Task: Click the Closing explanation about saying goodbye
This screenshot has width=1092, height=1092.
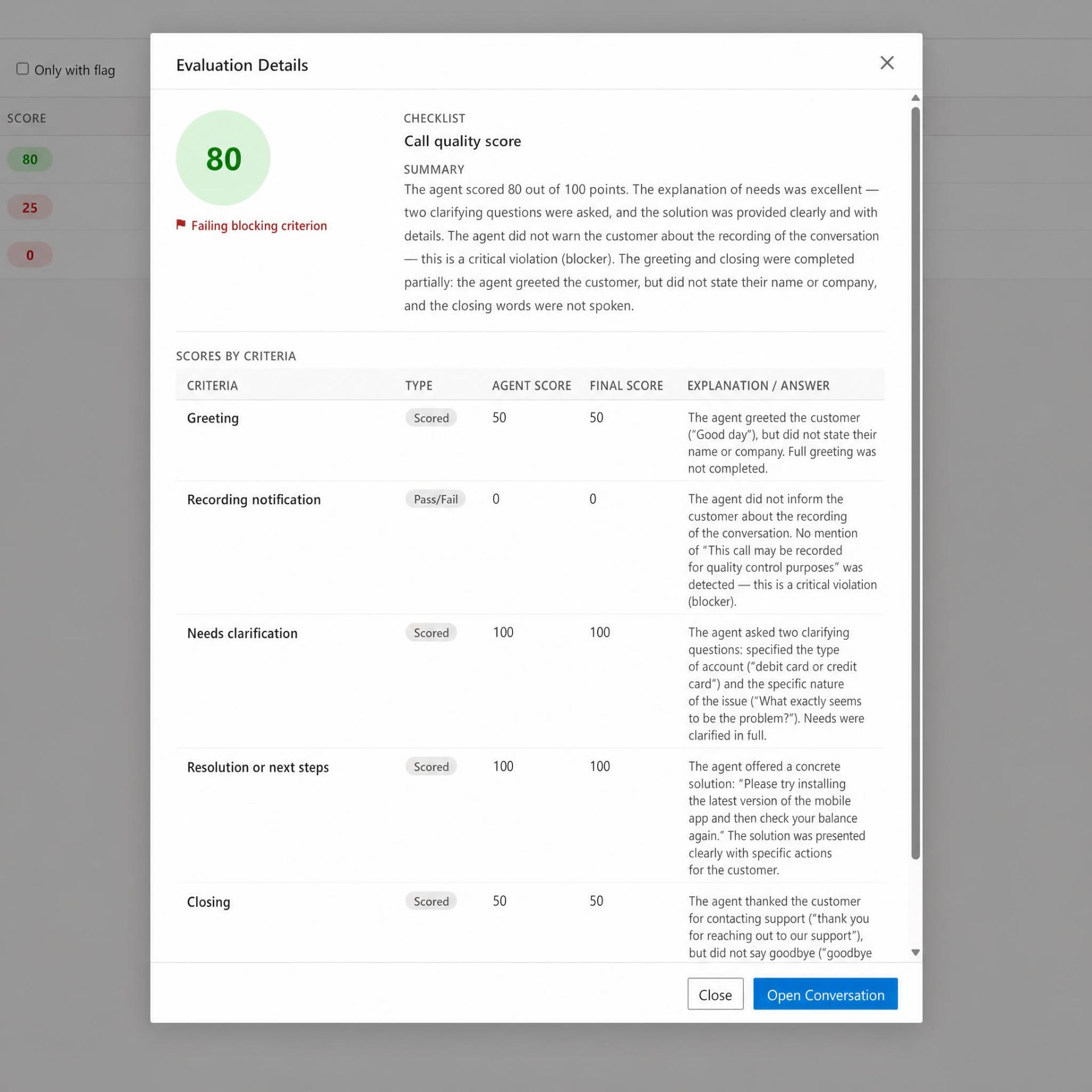Action: point(780,926)
